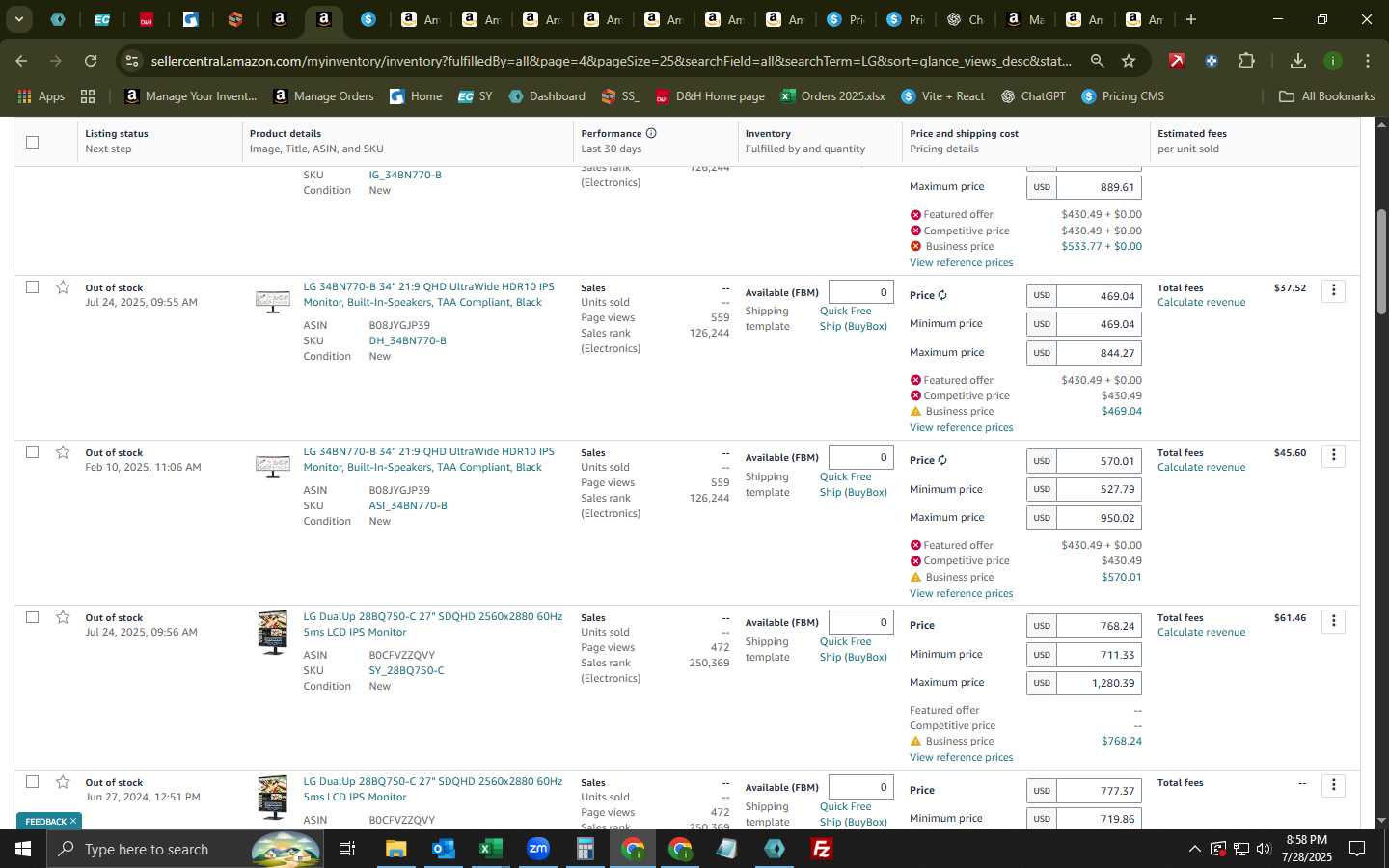Open the Manage Orders bookmark

coord(323,96)
